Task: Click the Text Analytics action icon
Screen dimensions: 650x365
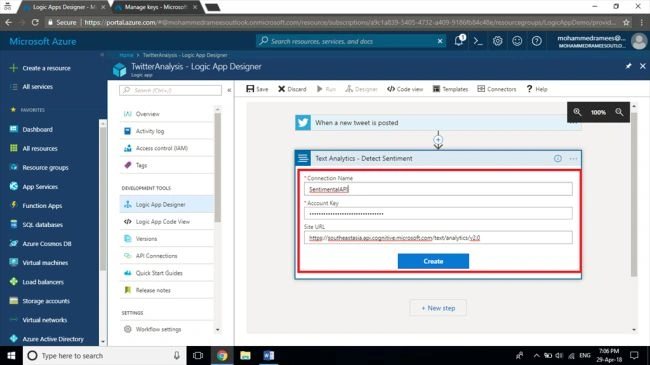Action: 303,158
